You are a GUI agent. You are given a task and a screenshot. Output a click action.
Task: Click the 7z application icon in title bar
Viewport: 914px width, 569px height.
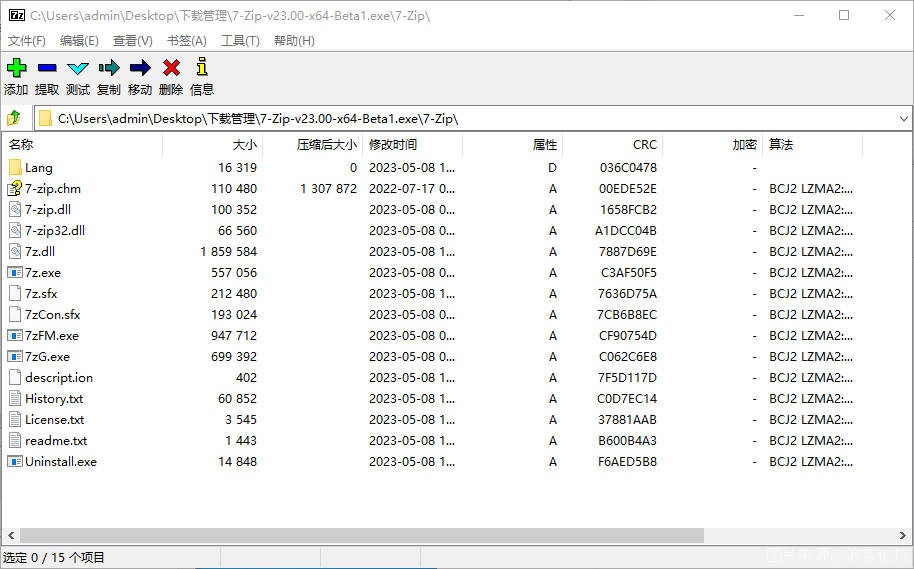click(x=17, y=15)
